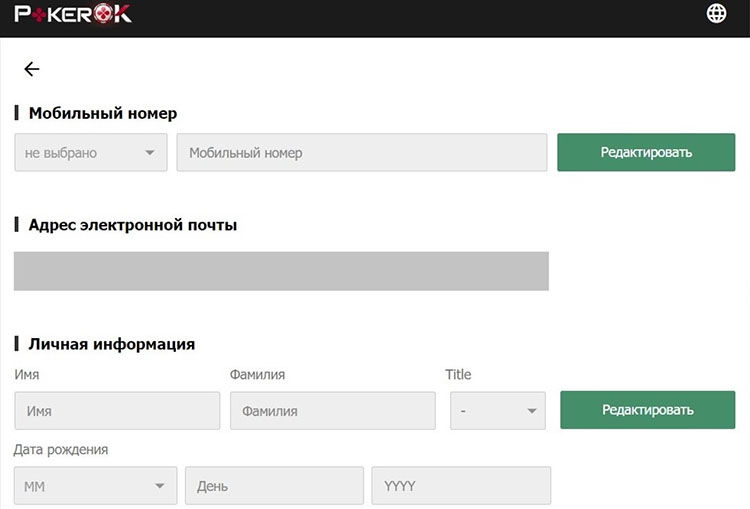Go back with the arrow icon
Image resolution: width=750 pixels, height=509 pixels.
click(32, 69)
